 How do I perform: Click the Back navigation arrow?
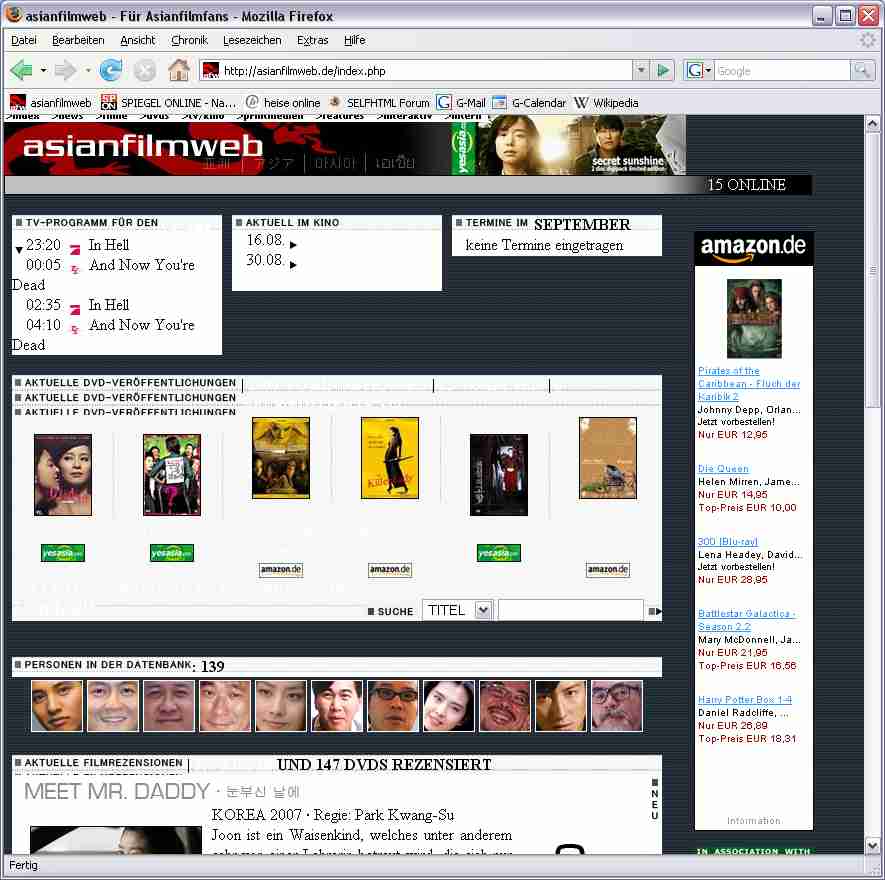point(21,70)
